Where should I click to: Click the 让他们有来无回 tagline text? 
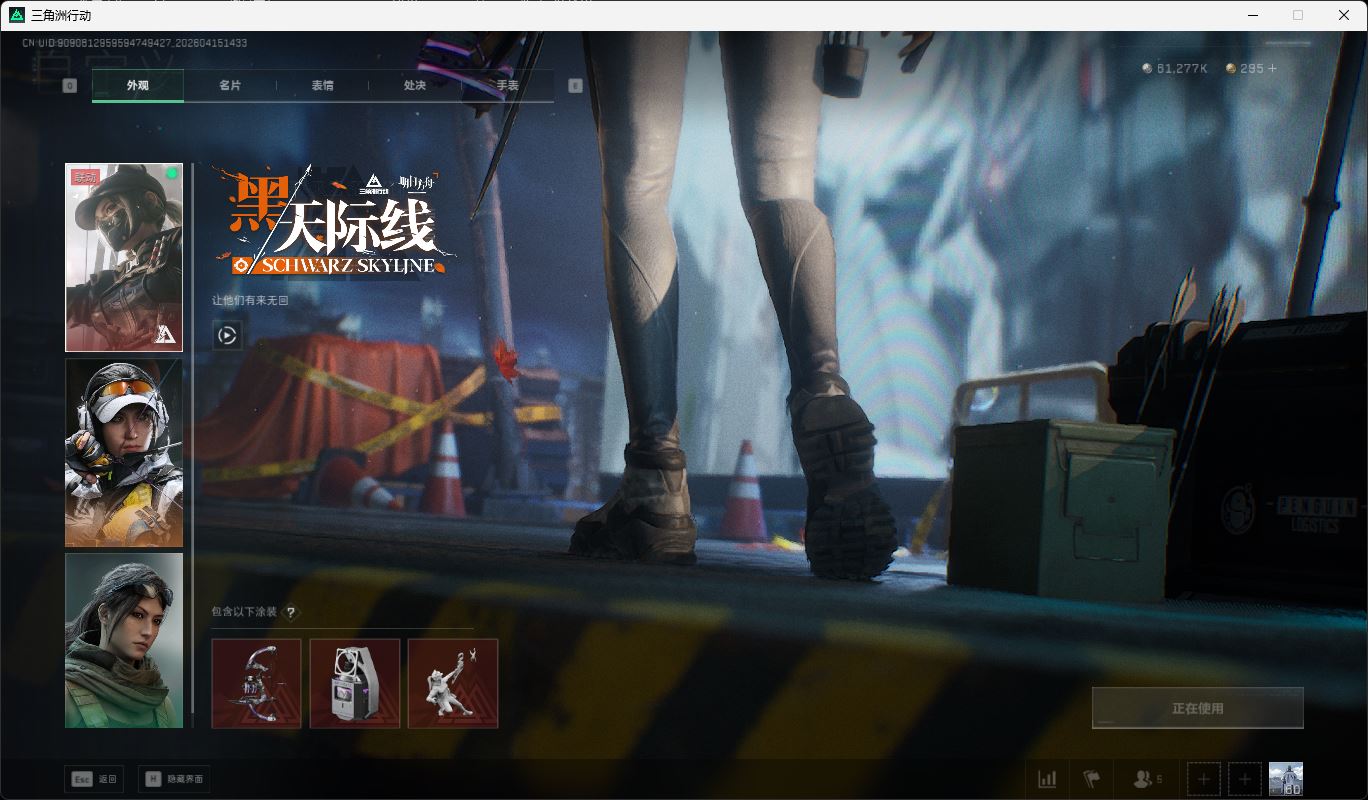250,300
